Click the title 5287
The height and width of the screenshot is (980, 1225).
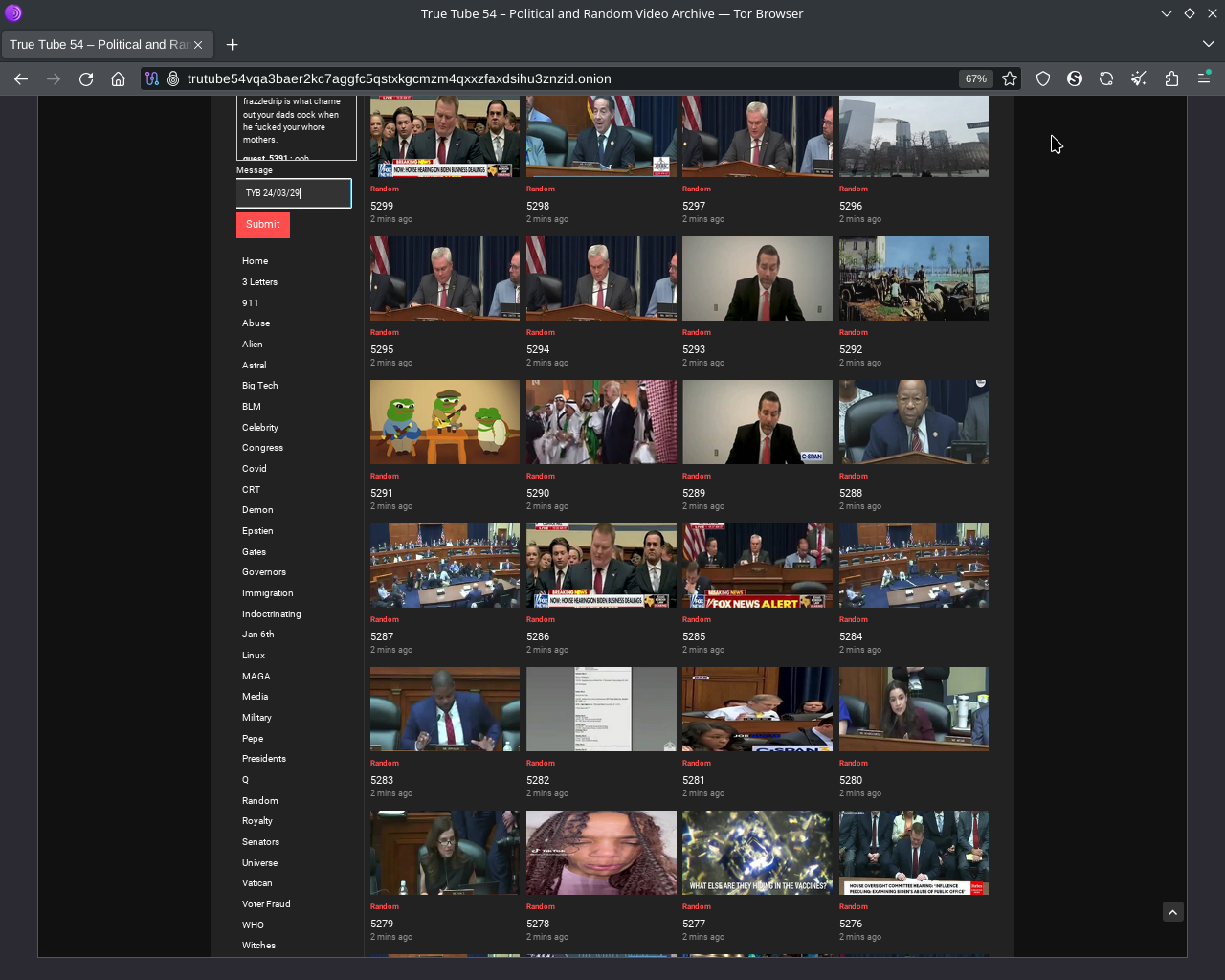tap(382, 637)
